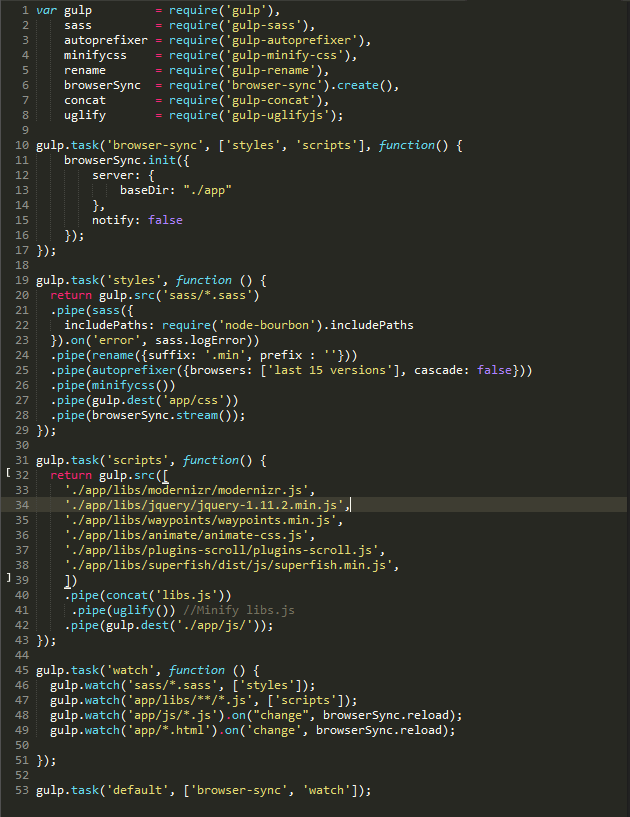Click line number 52 in the gutter
630x817 pixels.
[x=22, y=775]
